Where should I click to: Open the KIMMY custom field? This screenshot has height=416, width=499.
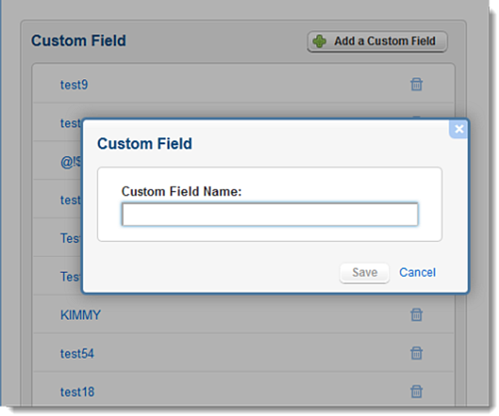(x=80, y=315)
